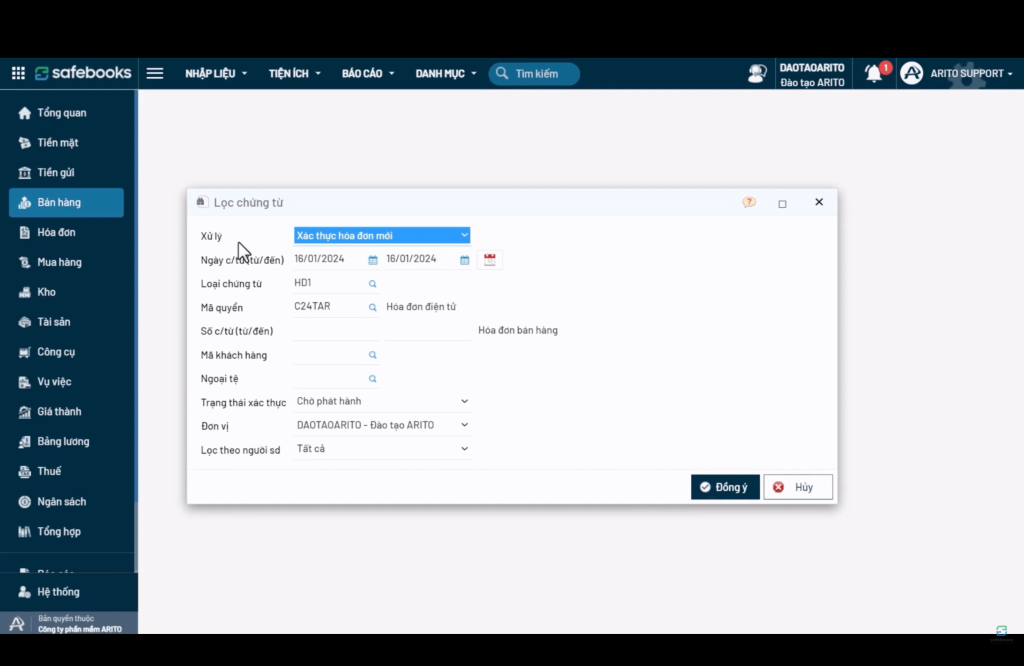Viewport: 1024px width, 666px height.
Task: Click the Hủy button
Action: tap(798, 487)
